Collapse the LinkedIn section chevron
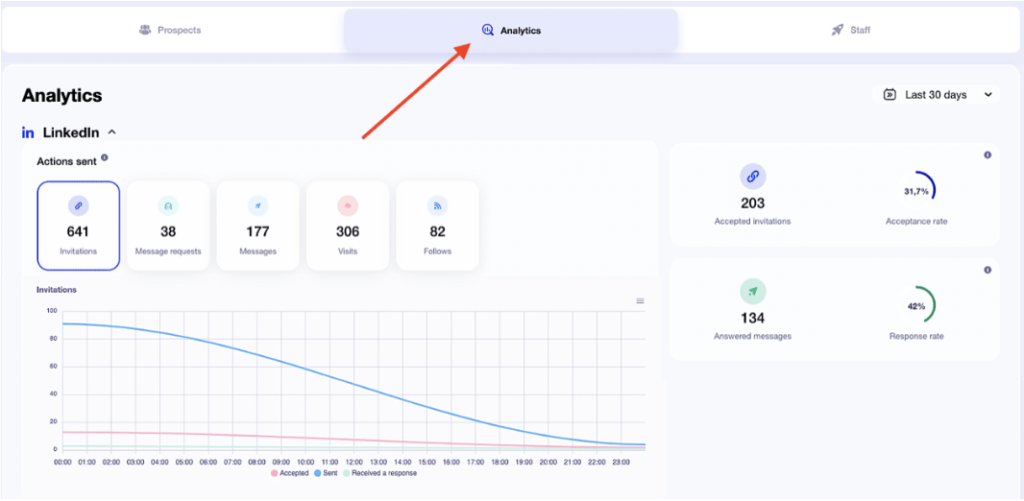 112,132
